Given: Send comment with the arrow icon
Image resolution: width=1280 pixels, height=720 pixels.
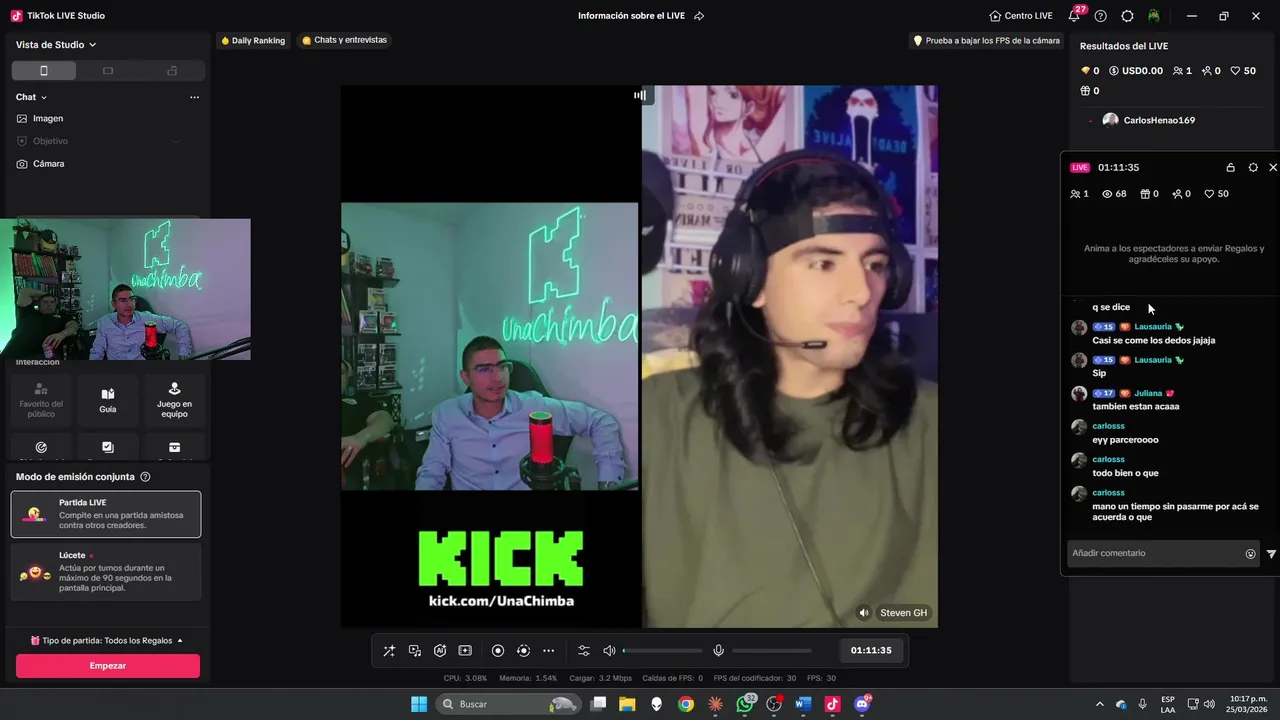Looking at the screenshot, I should (1271, 554).
